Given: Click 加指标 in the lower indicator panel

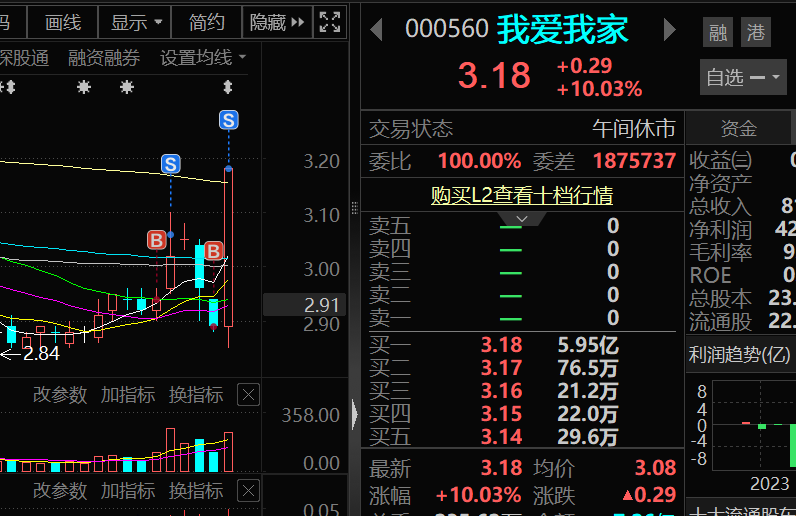Looking at the screenshot, I should [x=128, y=491].
